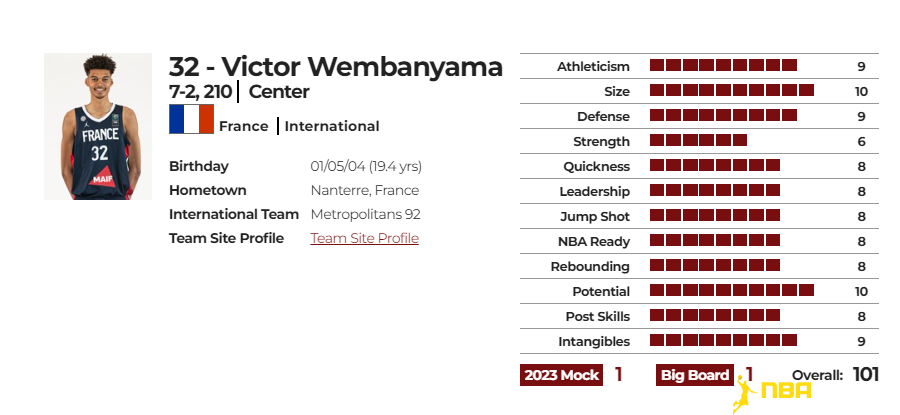Click the Big Board badge
The width and height of the screenshot is (900, 415).
695,375
